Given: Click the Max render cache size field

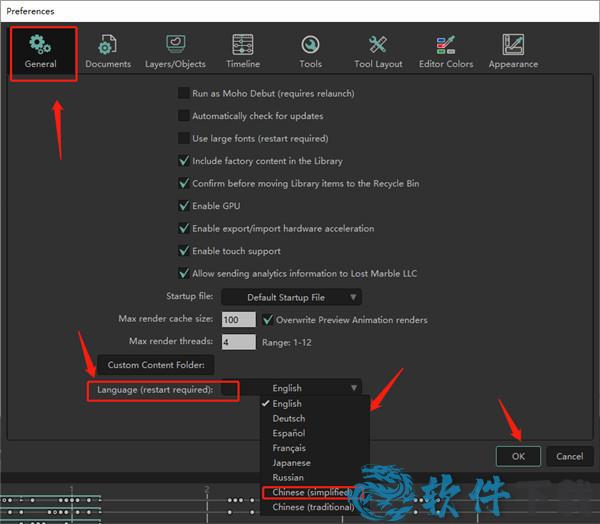Looking at the screenshot, I should pos(238,320).
